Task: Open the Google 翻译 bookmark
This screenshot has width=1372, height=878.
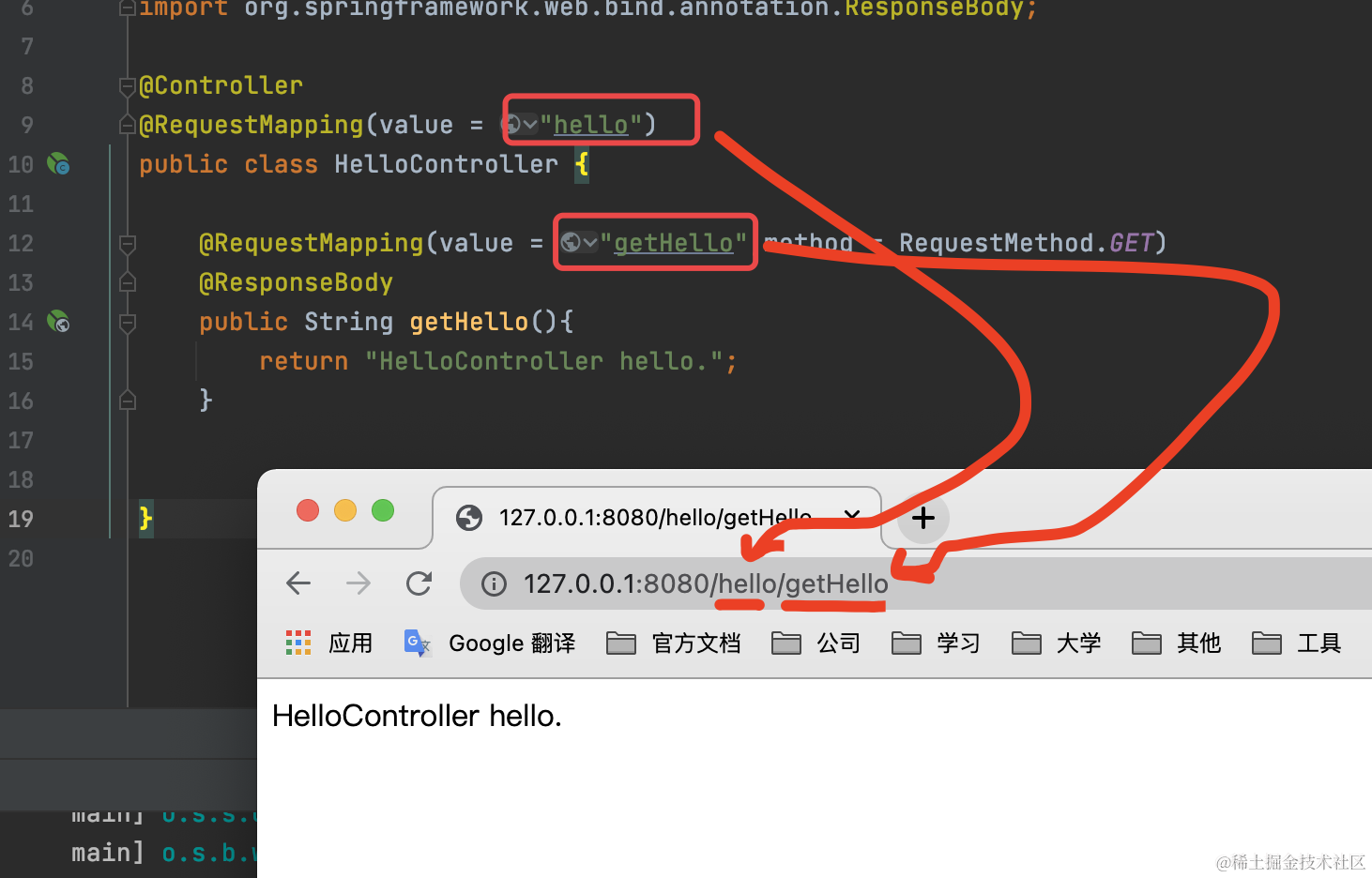Action: 489,643
